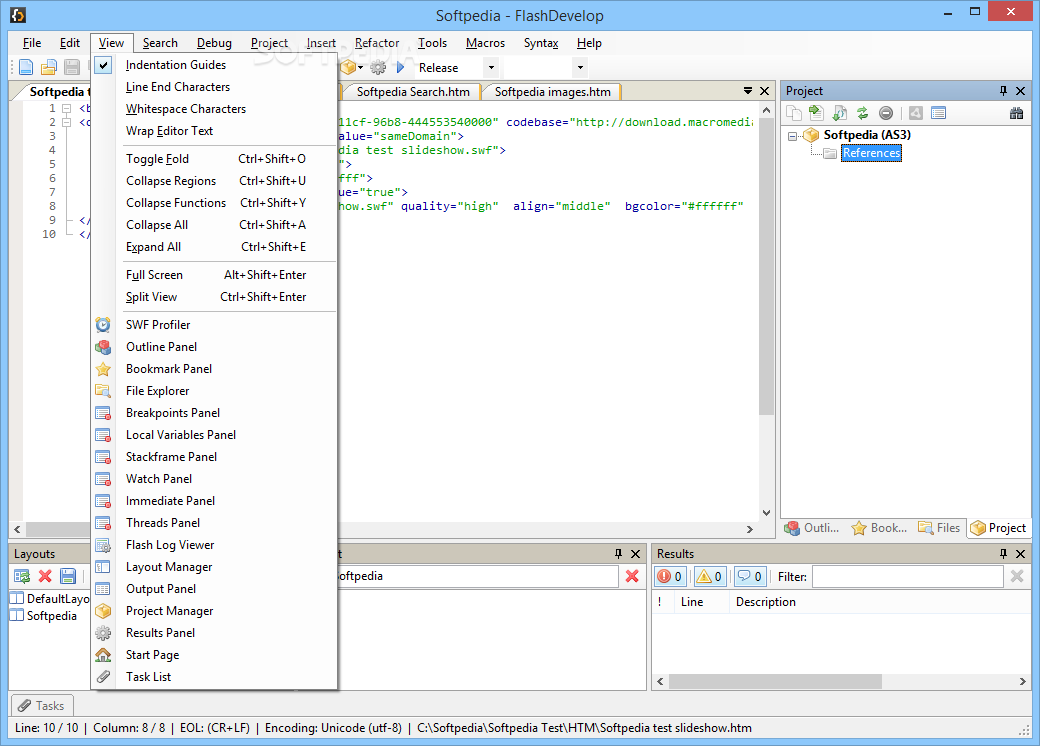
Task: Switch to Softpedia Search.htm tab
Action: pos(413,92)
